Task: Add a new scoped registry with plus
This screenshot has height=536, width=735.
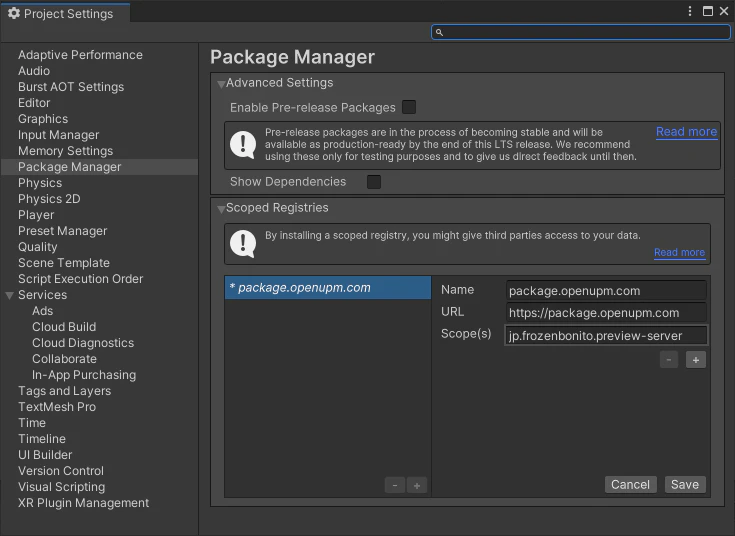Action: [417, 485]
